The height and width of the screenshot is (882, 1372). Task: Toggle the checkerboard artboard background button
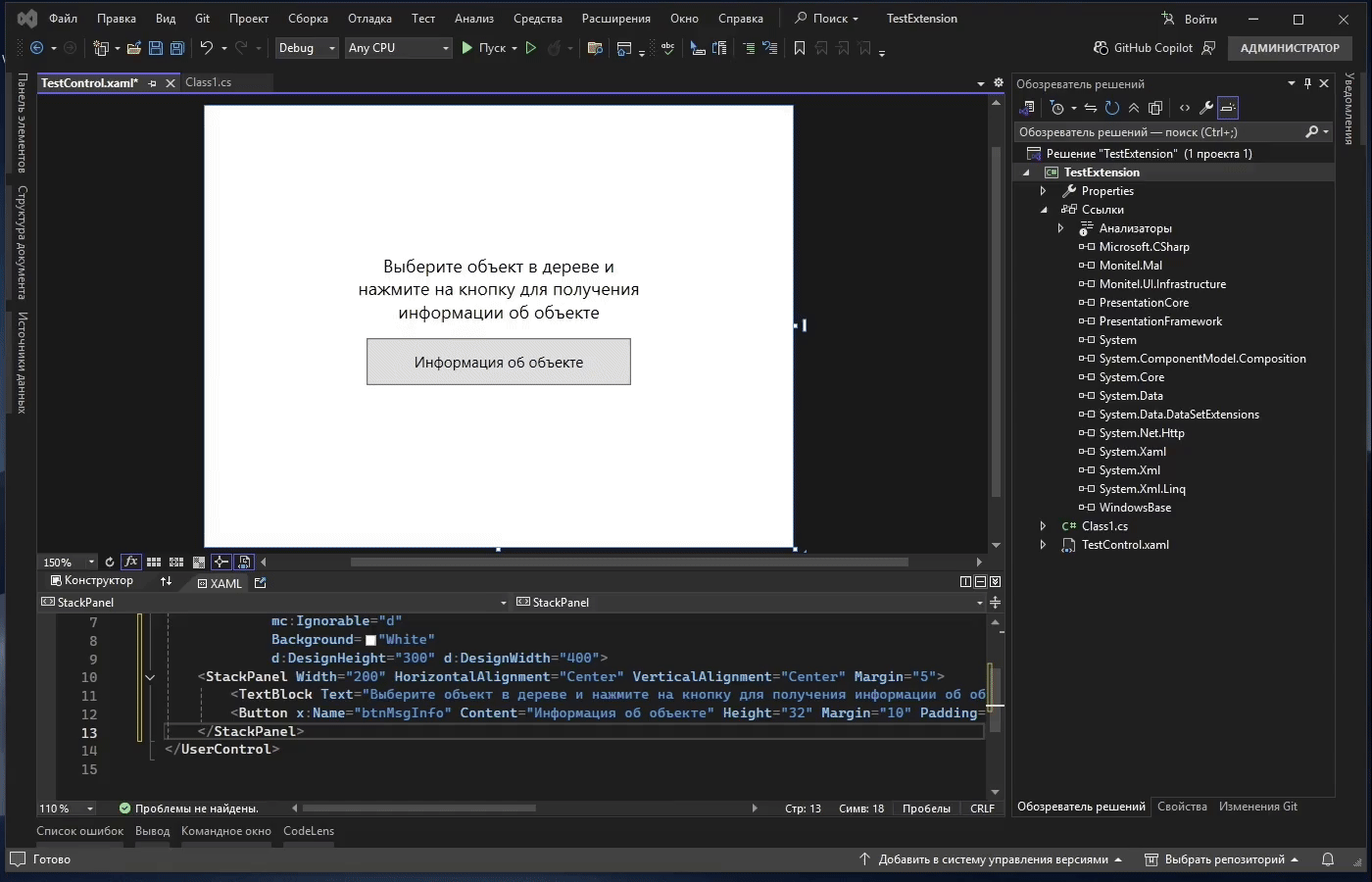[199, 562]
